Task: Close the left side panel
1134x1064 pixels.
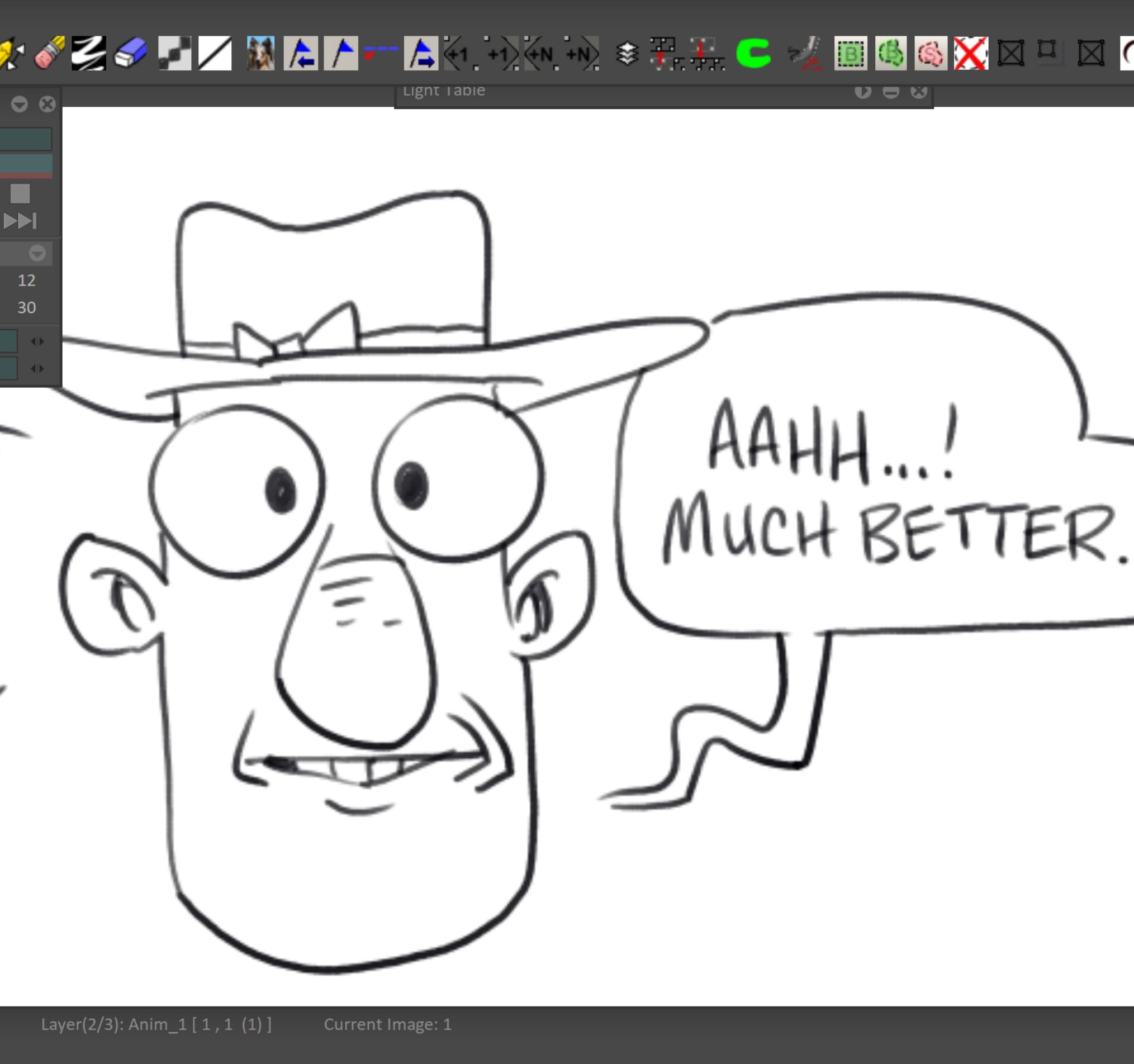Action: (x=48, y=104)
